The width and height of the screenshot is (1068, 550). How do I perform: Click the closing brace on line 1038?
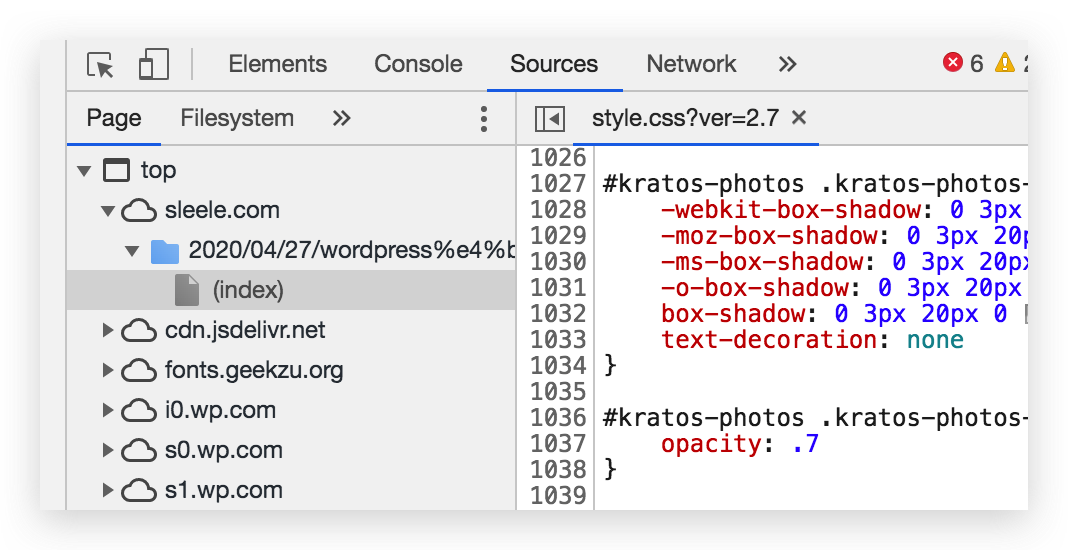pos(610,470)
